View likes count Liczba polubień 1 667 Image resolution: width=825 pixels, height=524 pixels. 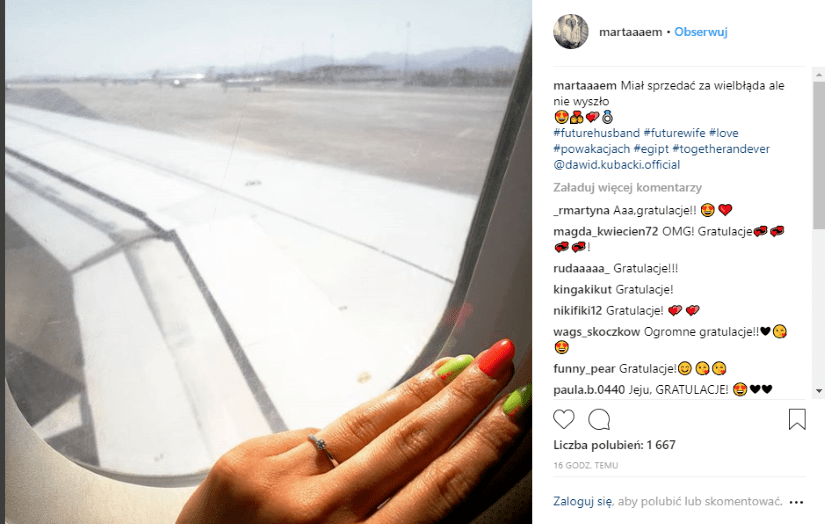[614, 445]
